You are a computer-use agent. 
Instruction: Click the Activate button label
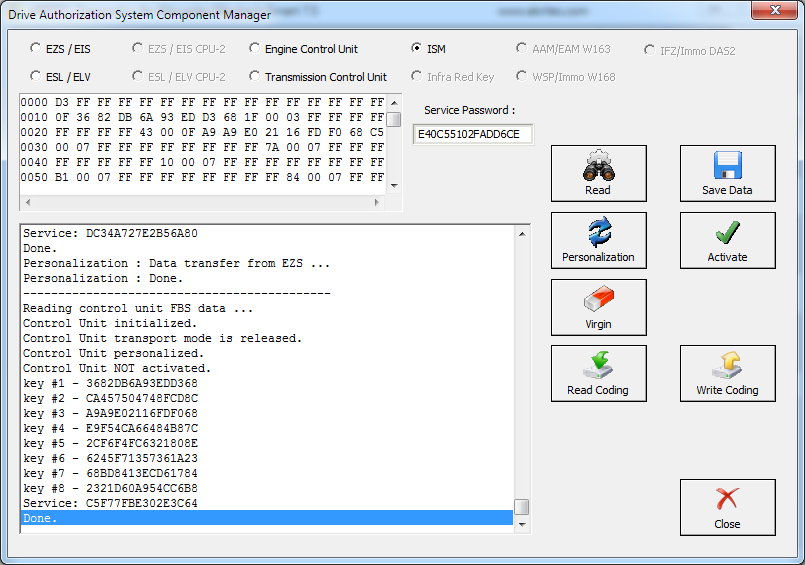click(727, 257)
